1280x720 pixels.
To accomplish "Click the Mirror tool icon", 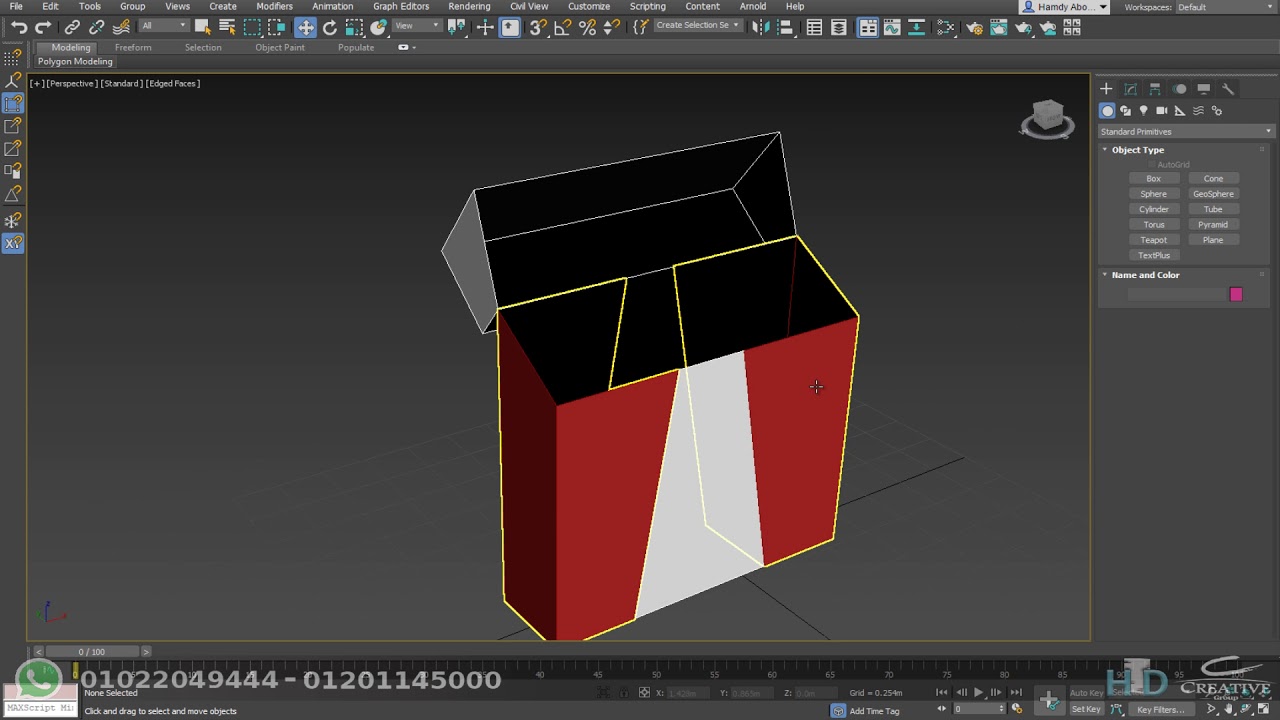I will [x=761, y=28].
